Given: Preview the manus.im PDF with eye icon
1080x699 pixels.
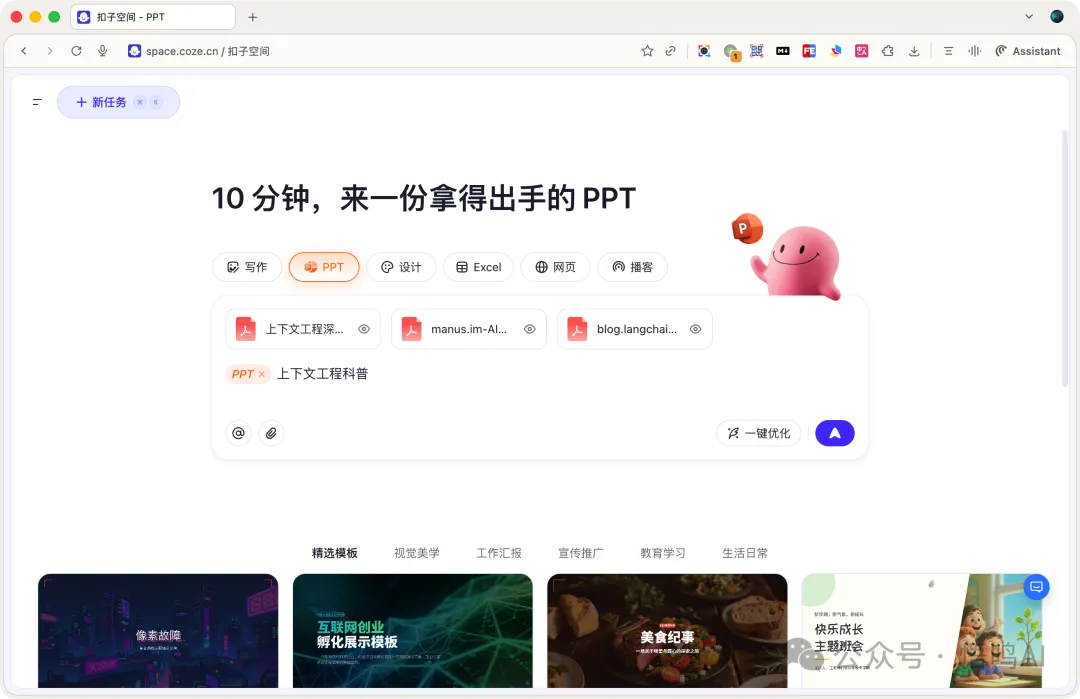Looking at the screenshot, I should click(x=530, y=329).
